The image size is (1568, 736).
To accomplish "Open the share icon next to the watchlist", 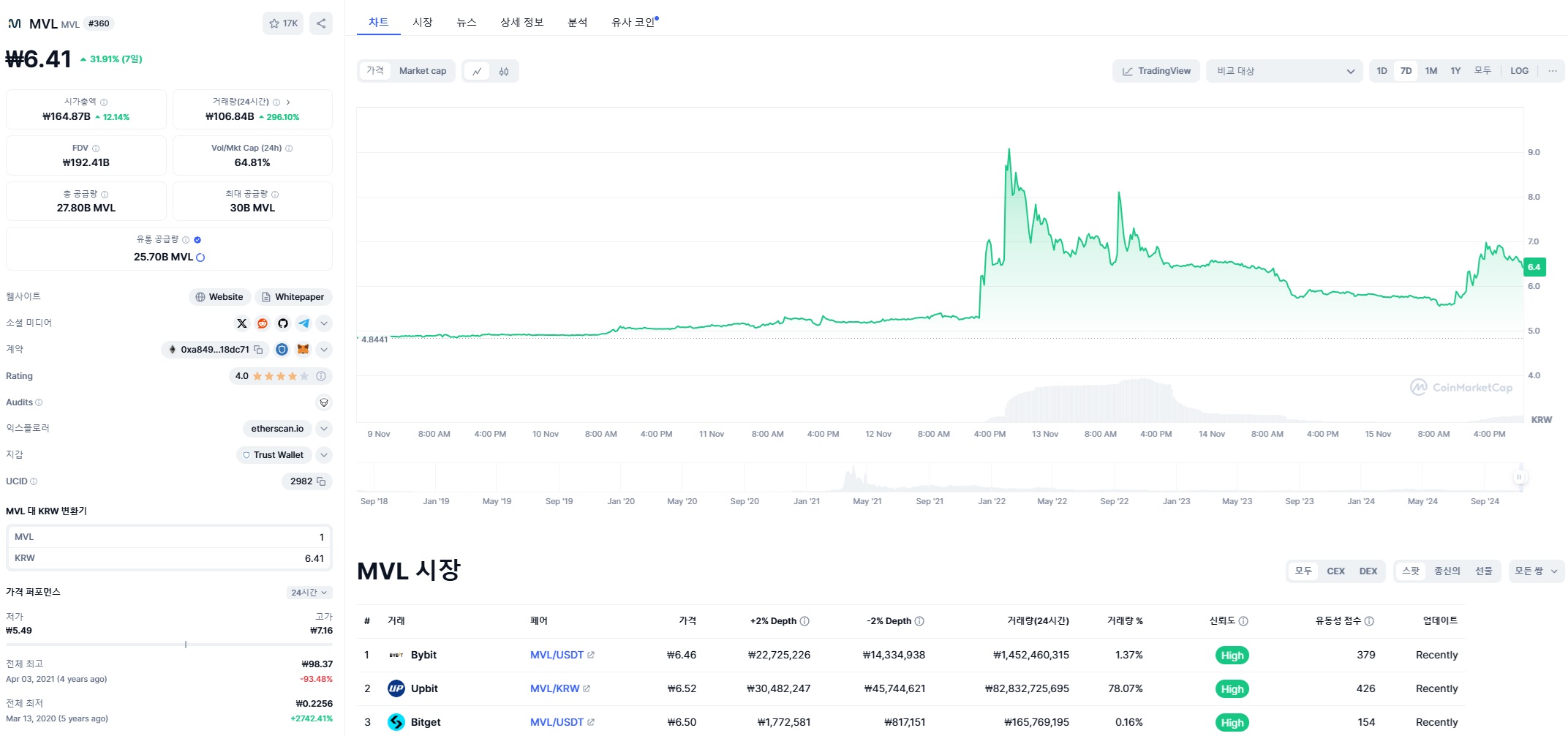I will pos(321,23).
